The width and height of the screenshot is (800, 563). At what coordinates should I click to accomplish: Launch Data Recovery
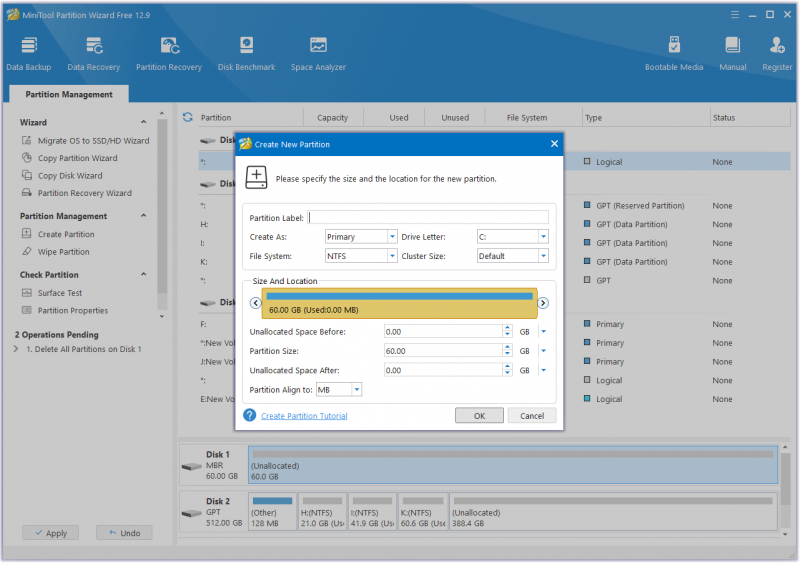[93, 54]
